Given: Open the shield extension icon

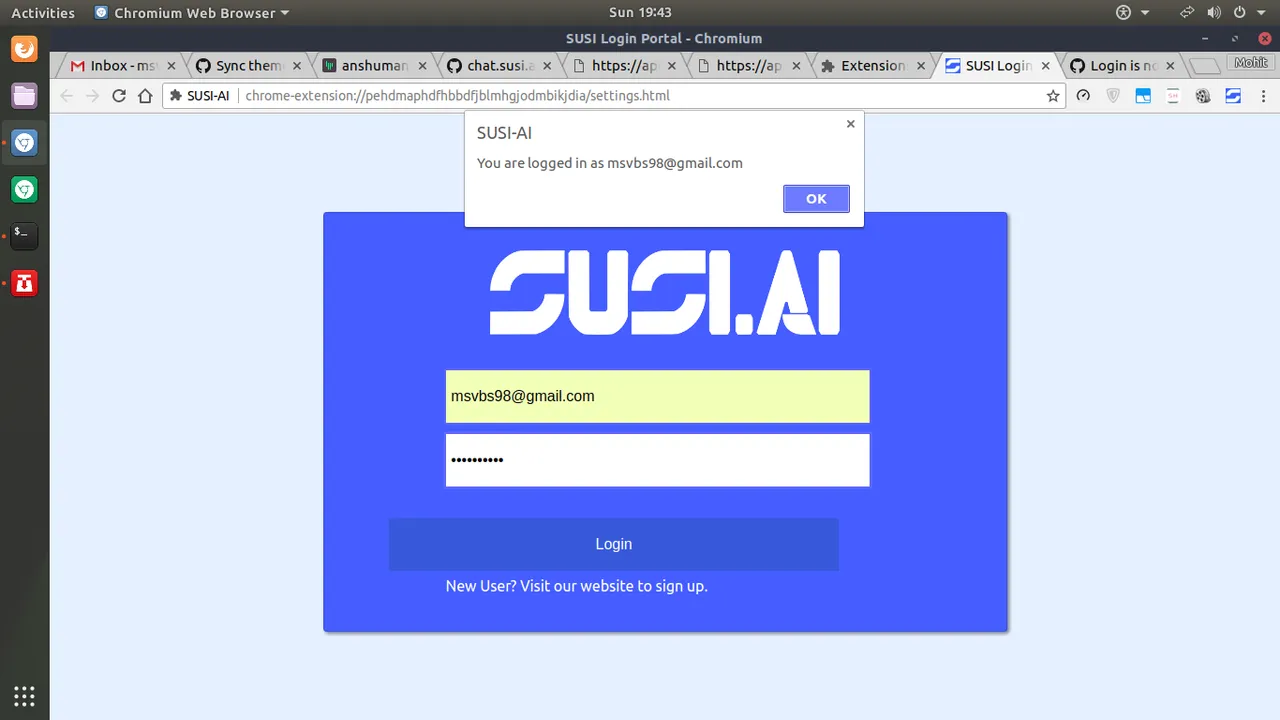Looking at the screenshot, I should click(x=1113, y=96).
